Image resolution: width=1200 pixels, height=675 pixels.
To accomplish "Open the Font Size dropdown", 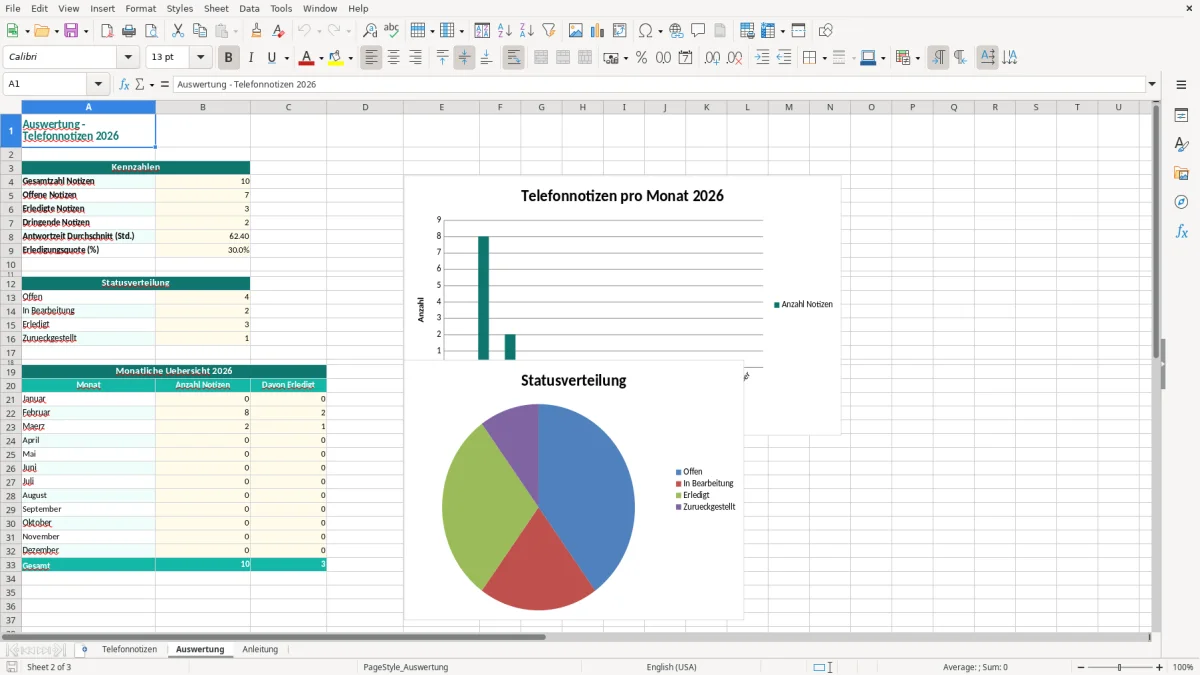I will 200,58.
